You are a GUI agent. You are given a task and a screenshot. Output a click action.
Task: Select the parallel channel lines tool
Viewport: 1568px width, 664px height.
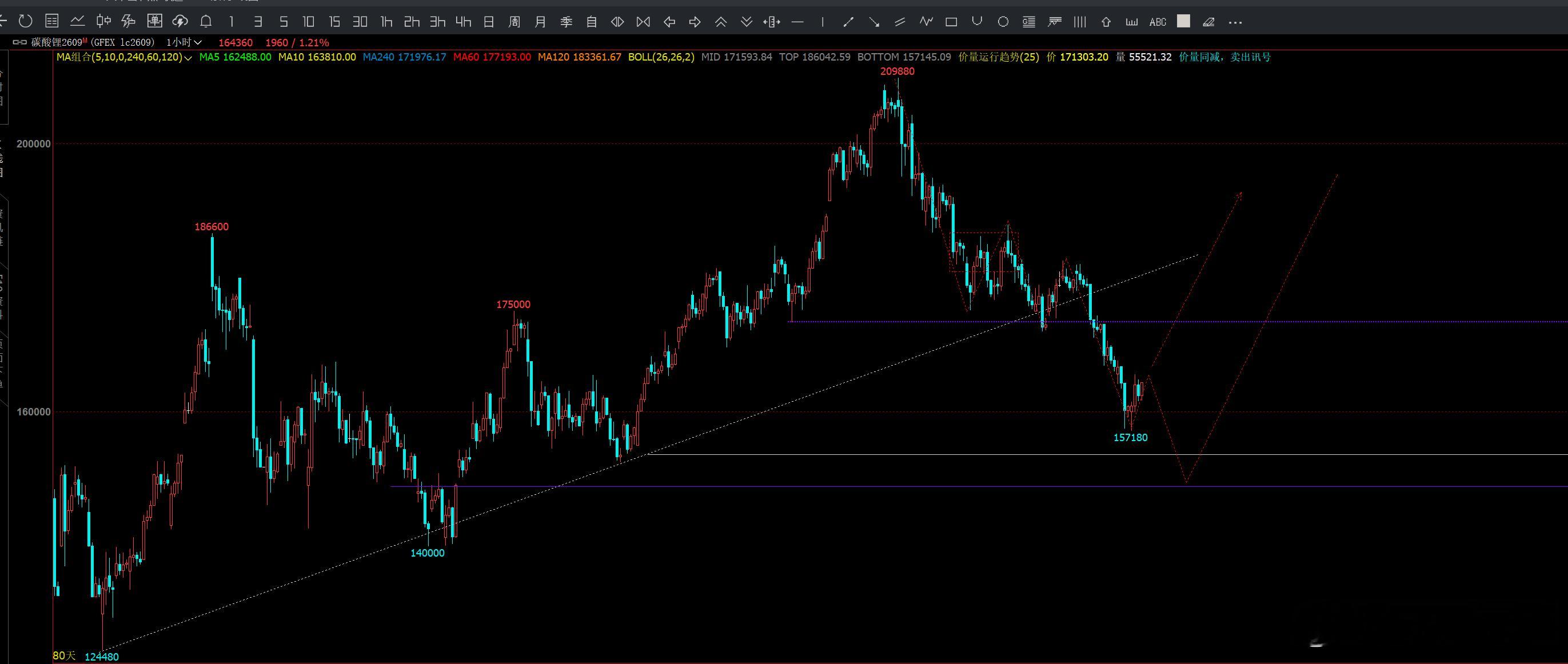900,22
